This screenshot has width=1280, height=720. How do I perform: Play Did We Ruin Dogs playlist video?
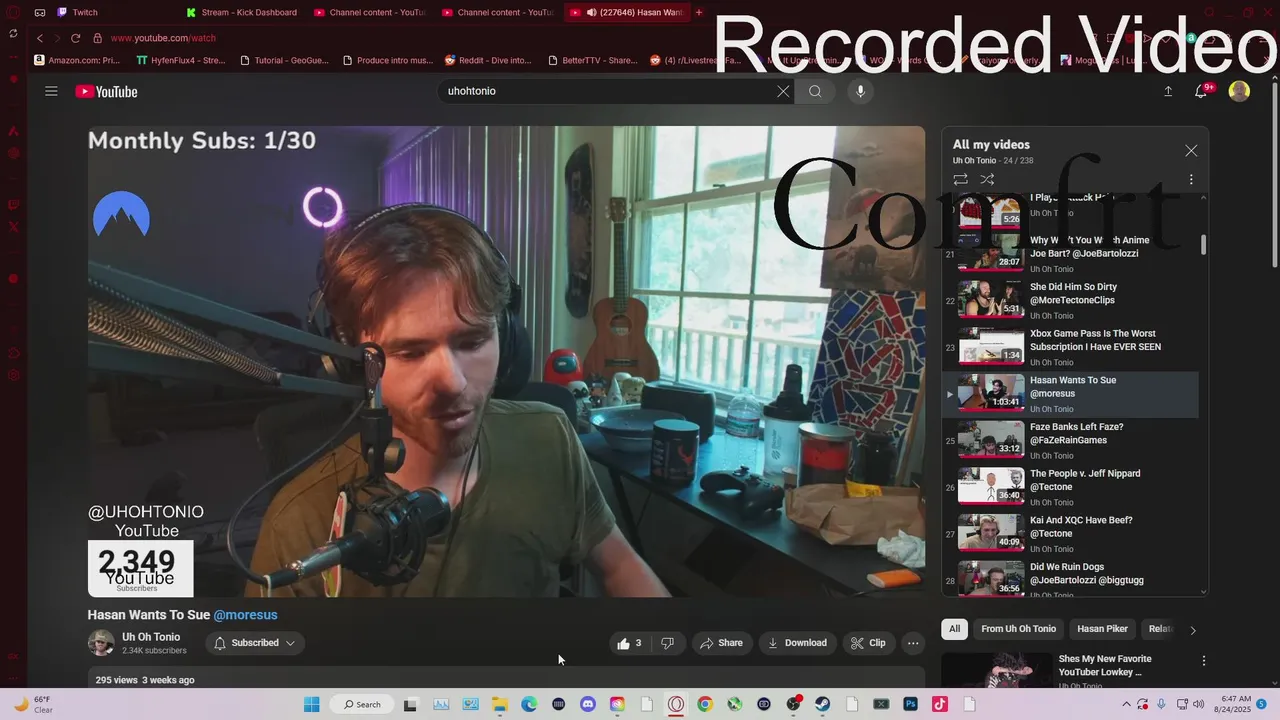coord(1071,580)
